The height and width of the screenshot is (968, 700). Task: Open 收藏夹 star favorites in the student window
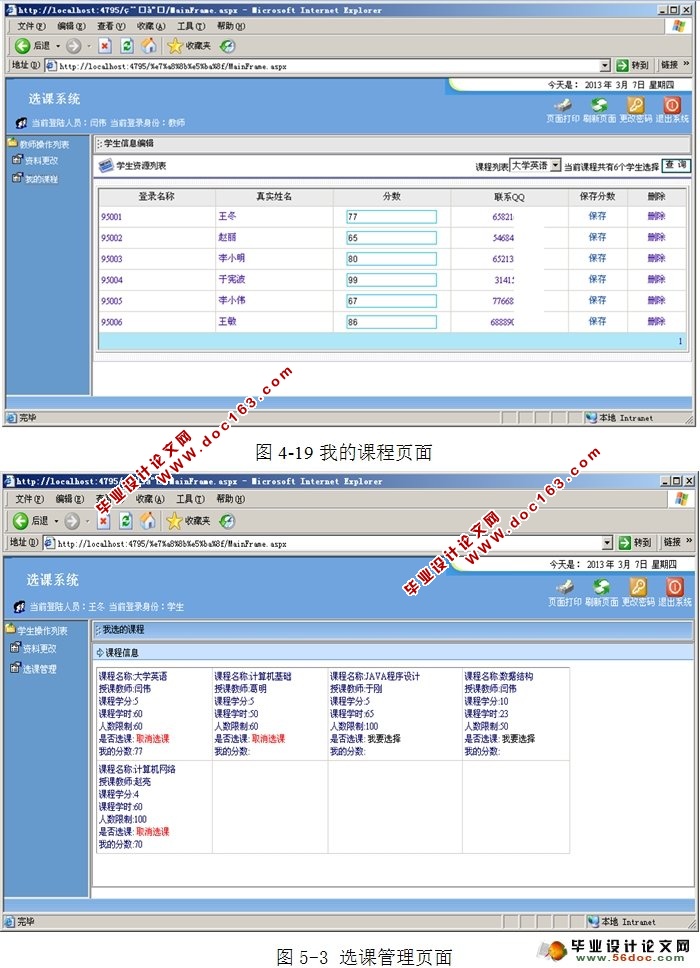click(x=188, y=521)
